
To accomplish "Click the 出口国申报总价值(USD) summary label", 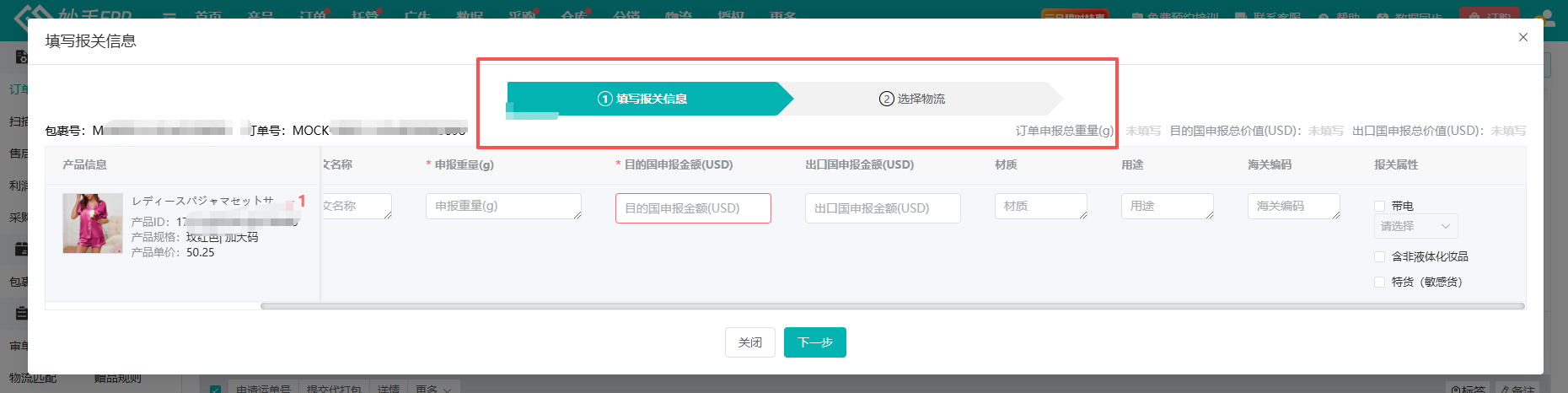I will pyautogui.click(x=1418, y=131).
